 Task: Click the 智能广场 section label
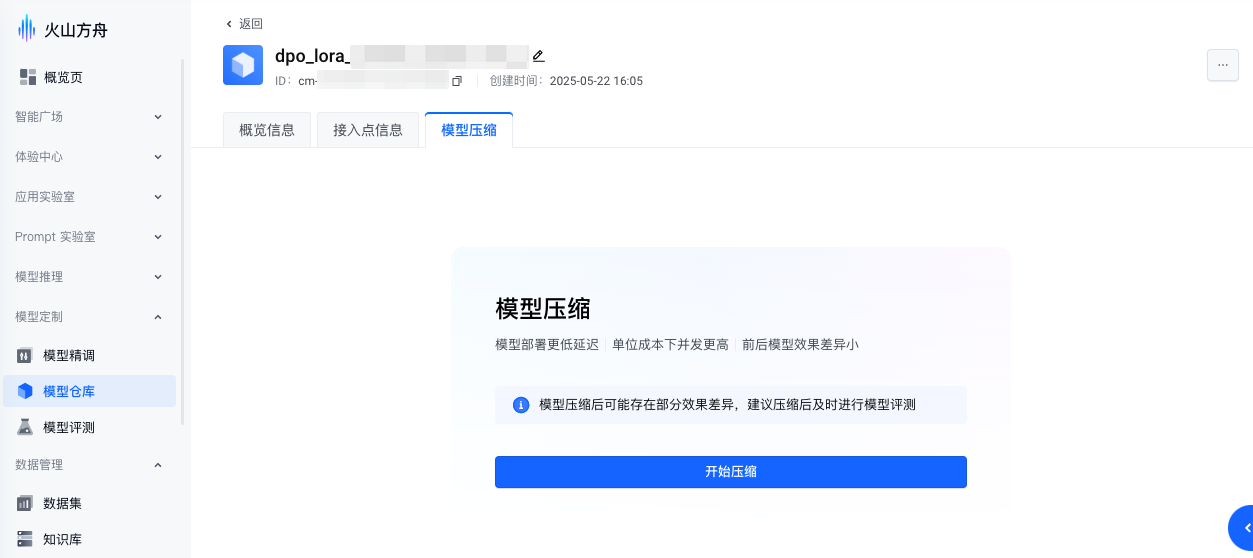pos(39,117)
